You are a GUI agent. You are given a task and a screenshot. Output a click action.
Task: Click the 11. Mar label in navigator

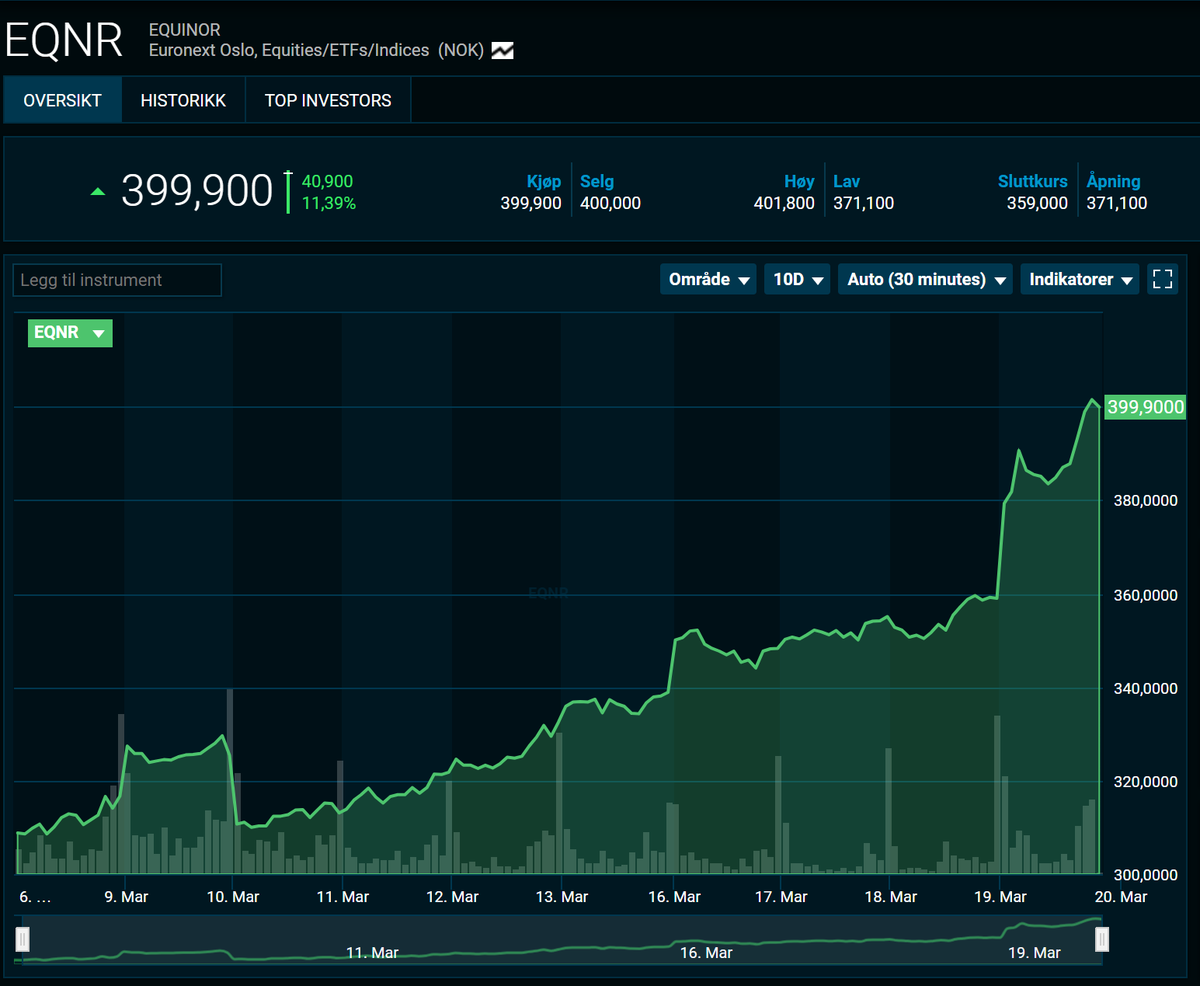372,952
